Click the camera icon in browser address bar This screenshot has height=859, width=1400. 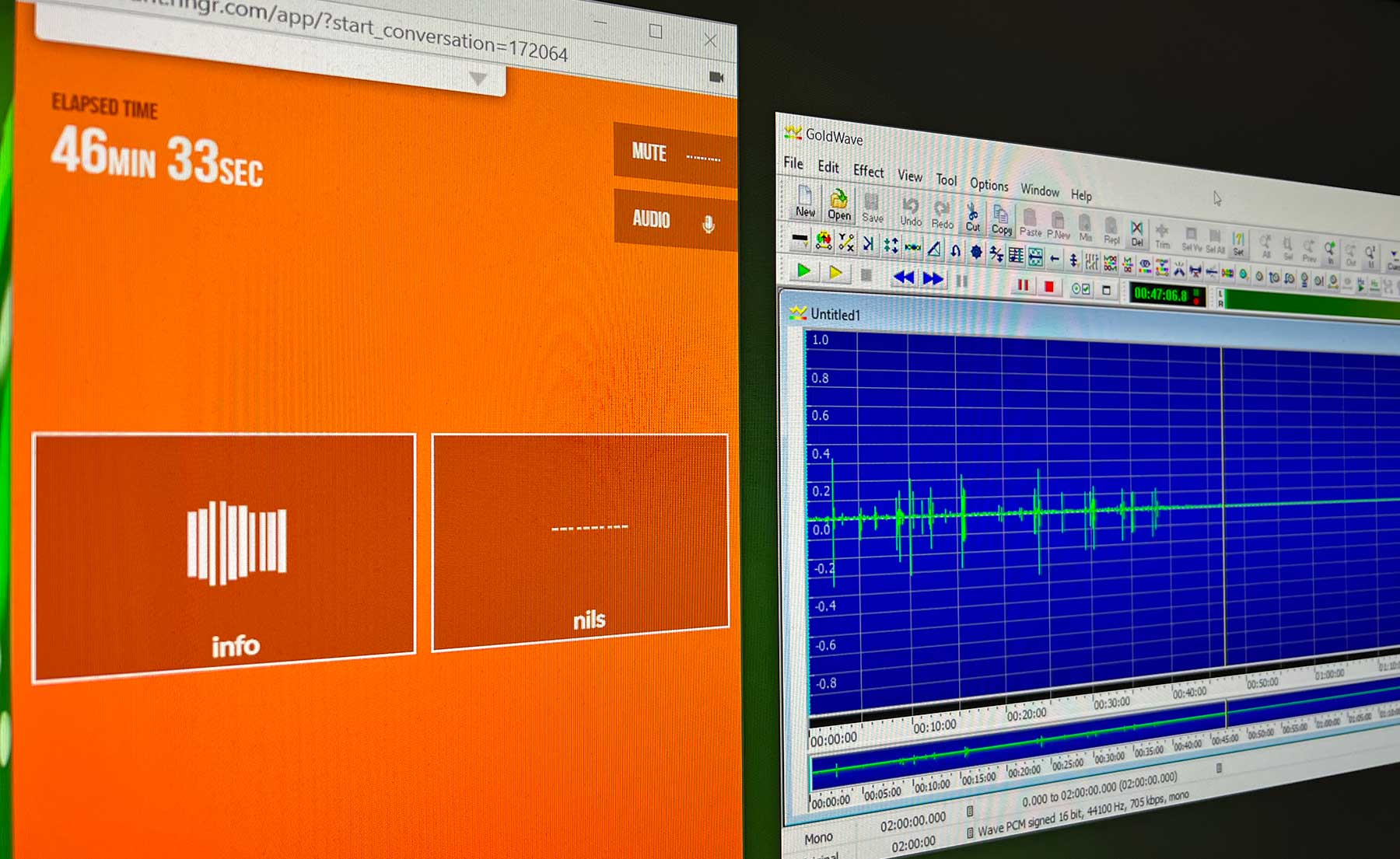[716, 77]
